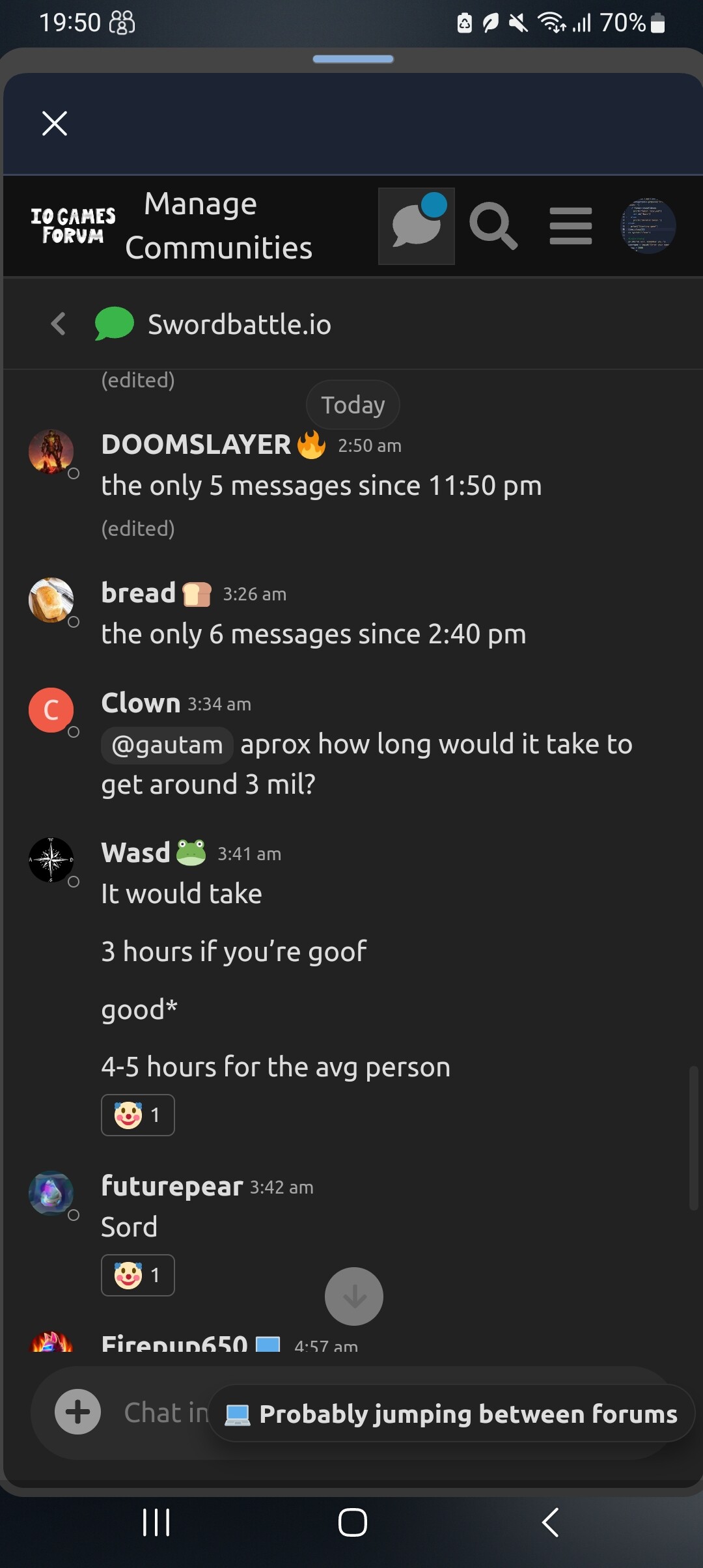The width and height of the screenshot is (703, 1568).
Task: Open the hamburger menu
Action: coord(570,226)
